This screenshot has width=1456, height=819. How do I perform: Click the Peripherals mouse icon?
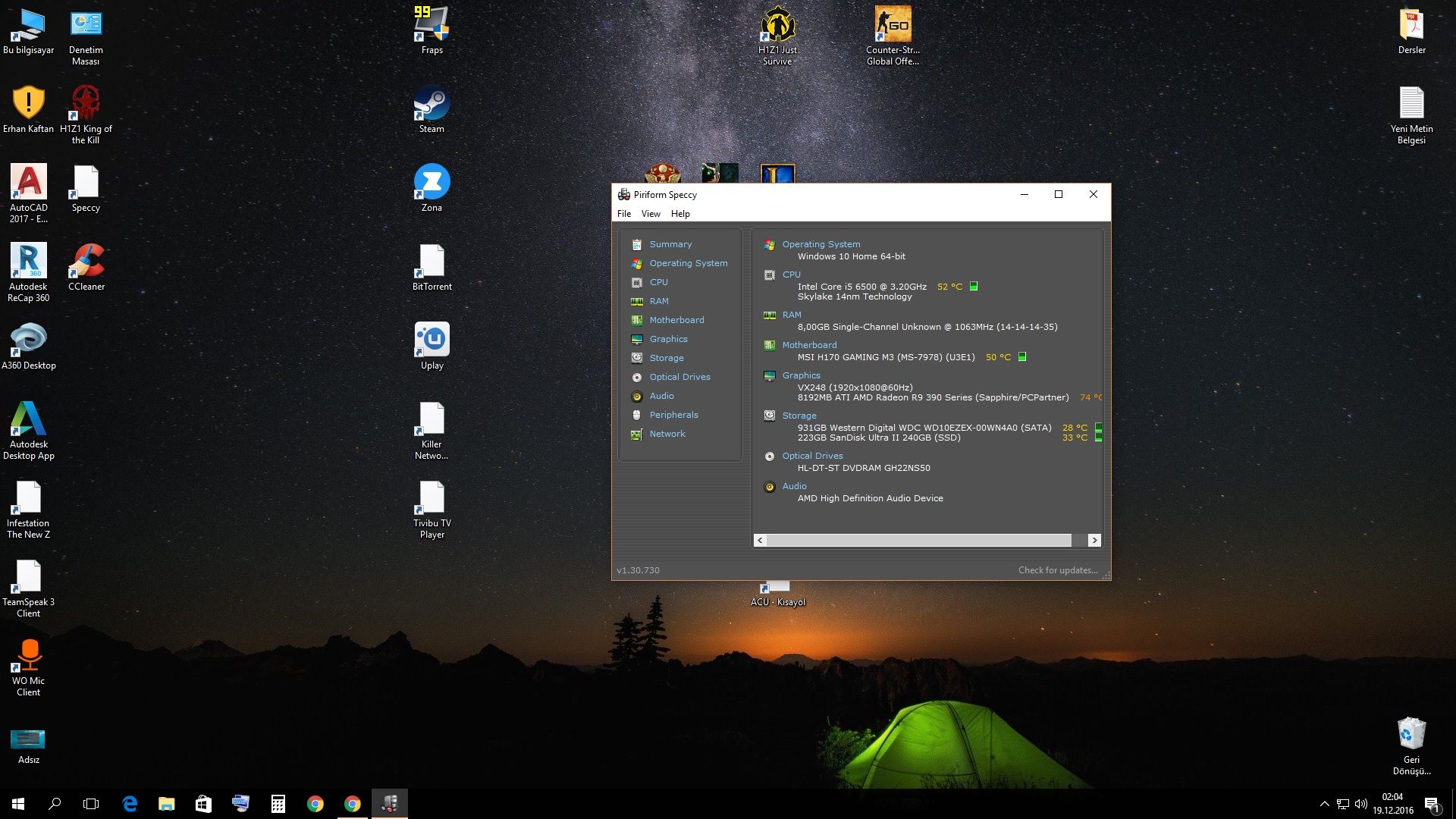[x=637, y=415]
